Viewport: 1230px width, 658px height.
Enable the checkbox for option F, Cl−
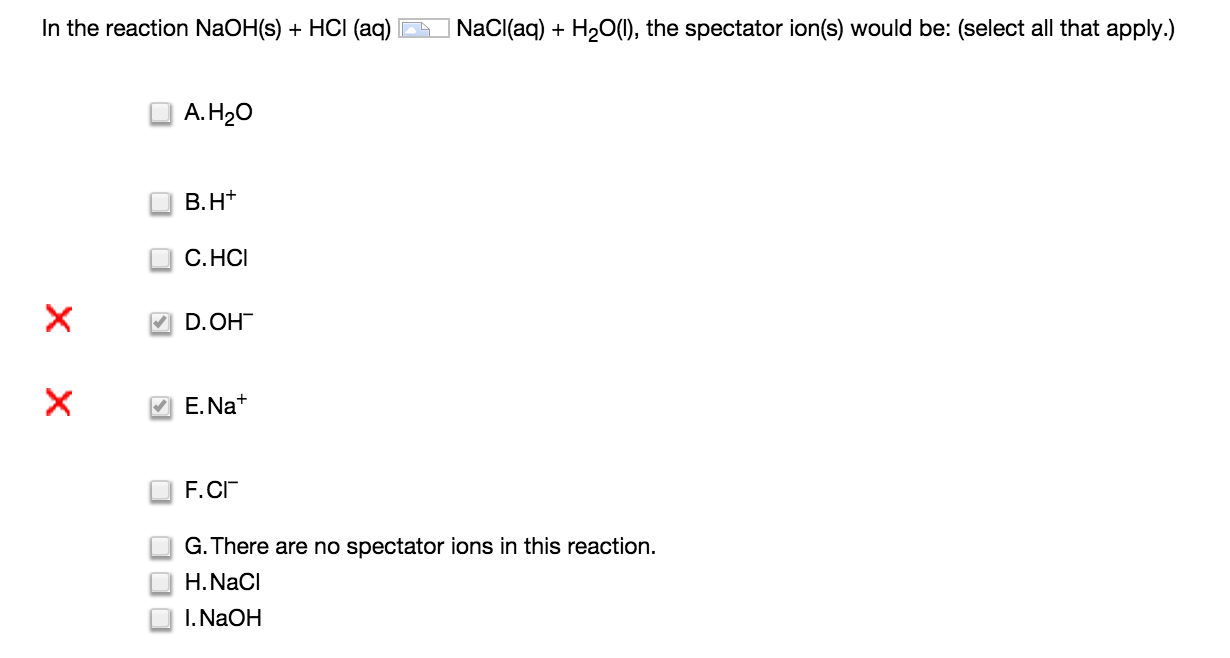tap(161, 491)
